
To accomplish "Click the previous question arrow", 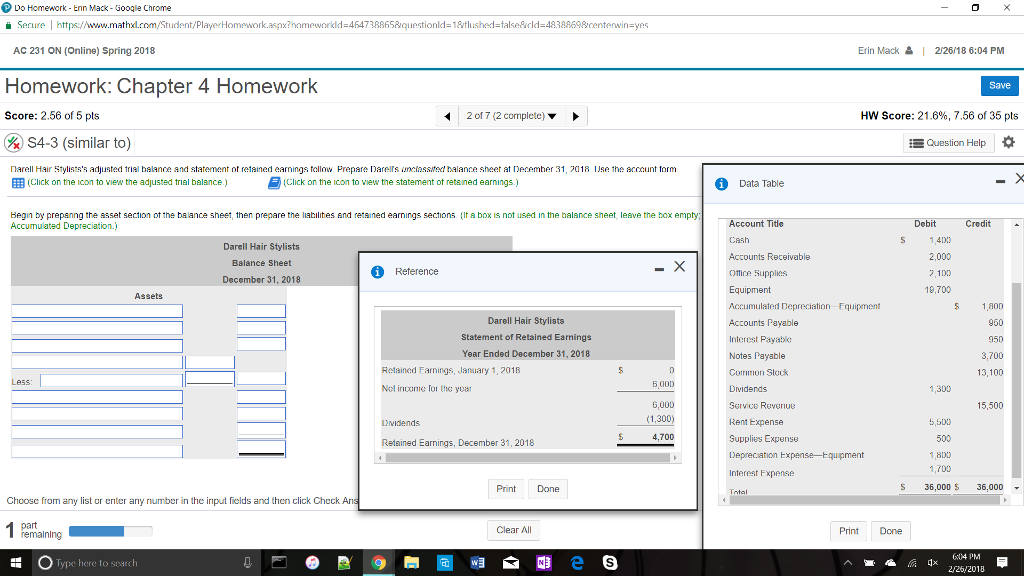I will pos(447,116).
